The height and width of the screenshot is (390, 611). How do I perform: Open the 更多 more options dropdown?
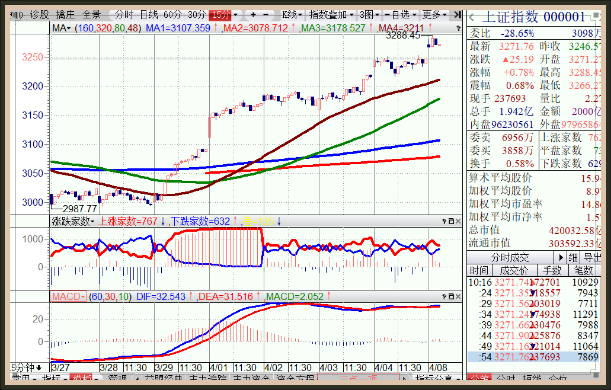[x=434, y=15]
